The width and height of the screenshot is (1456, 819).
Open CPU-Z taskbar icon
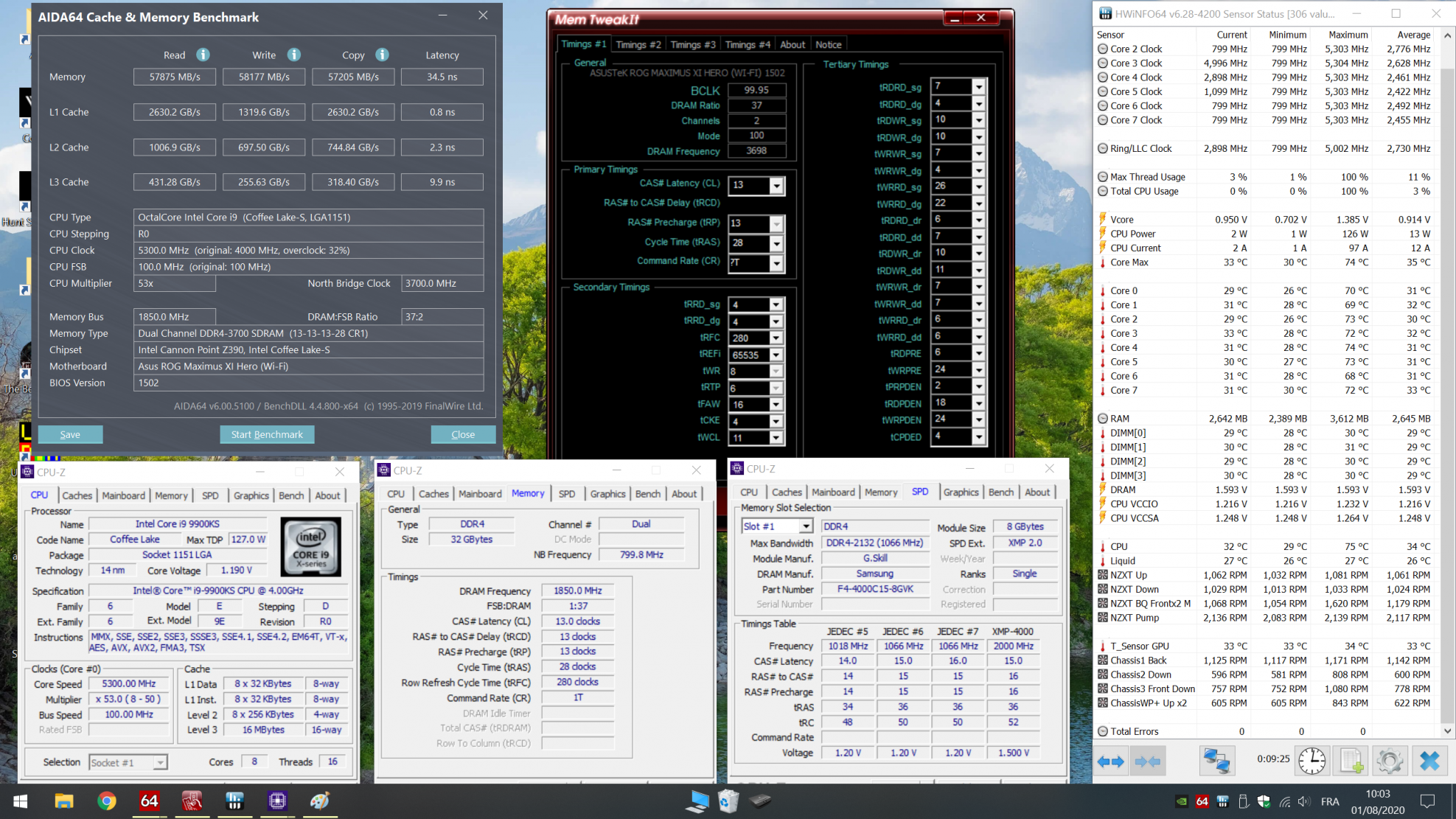277,801
